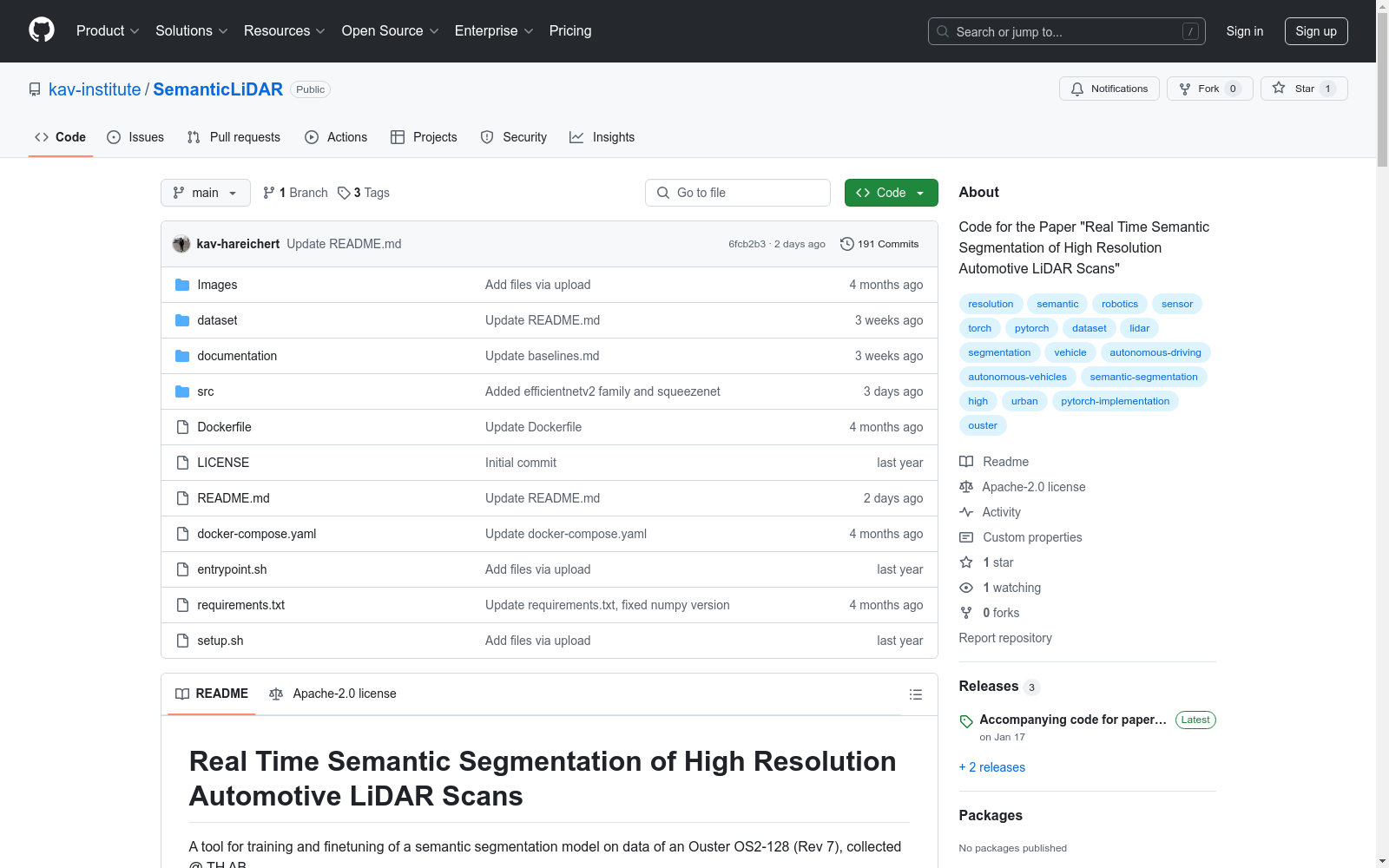Open the green Code dropdown button
Image resolution: width=1389 pixels, height=868 pixels.
tap(891, 193)
